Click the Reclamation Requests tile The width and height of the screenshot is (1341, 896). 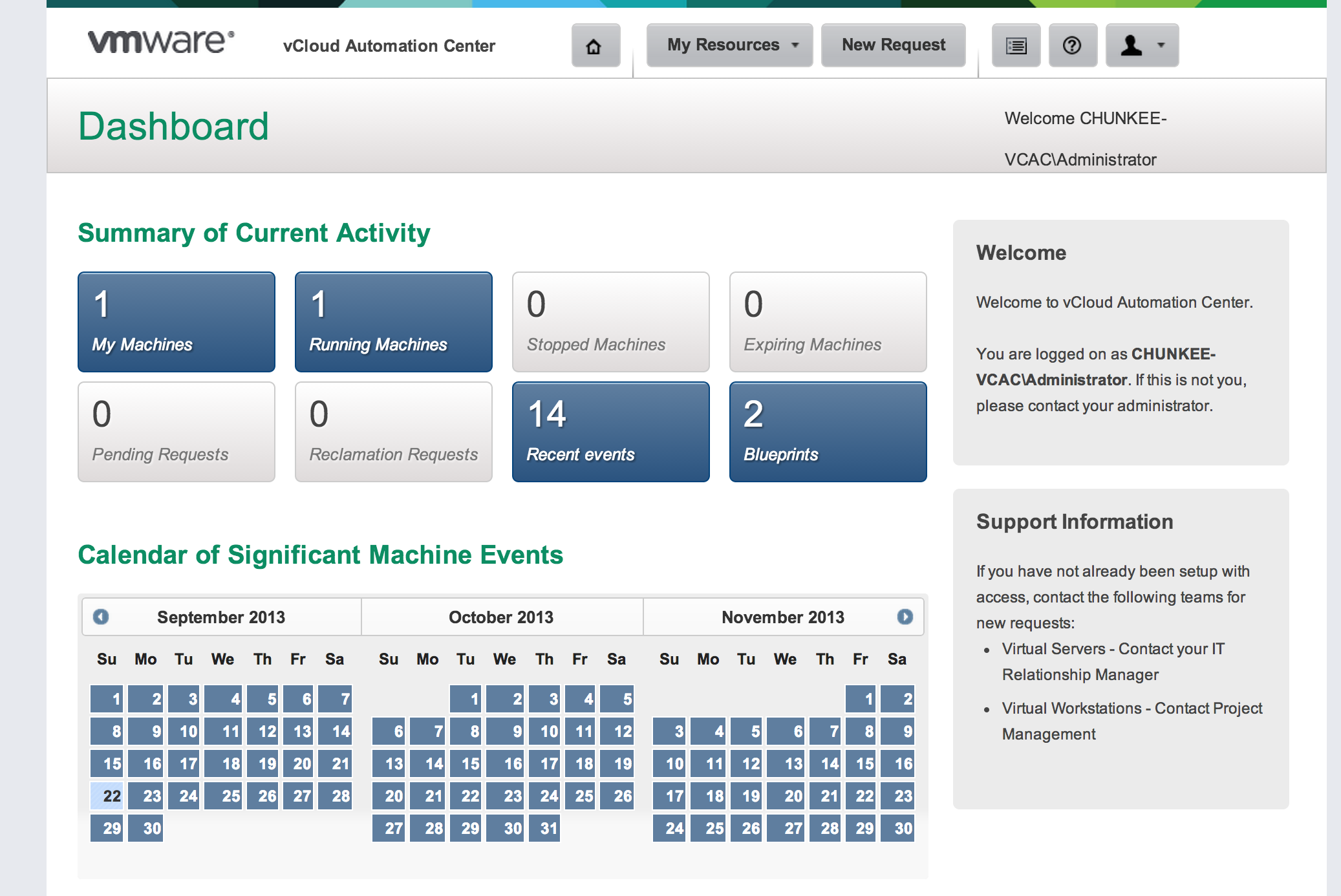(x=393, y=432)
